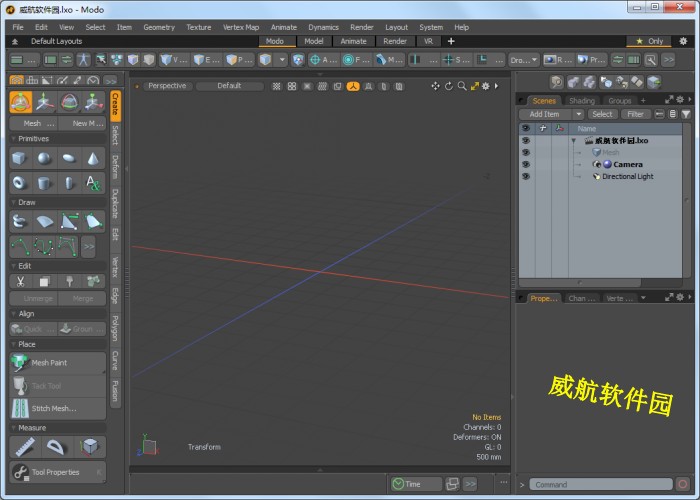Viewport: 700px width, 500px height.
Task: Open the Geometry menu
Action: click(159, 27)
